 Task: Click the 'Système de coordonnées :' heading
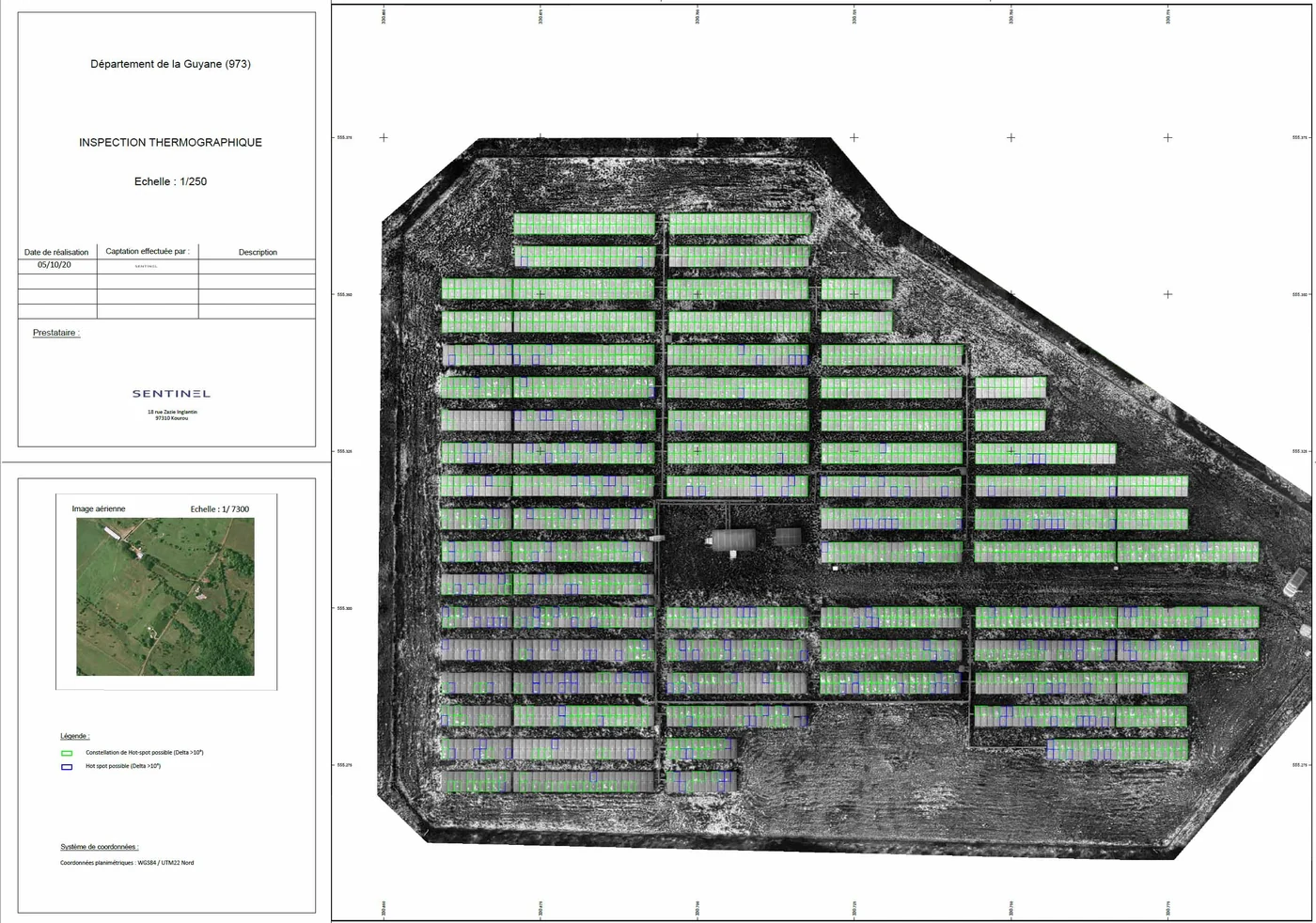[99, 847]
